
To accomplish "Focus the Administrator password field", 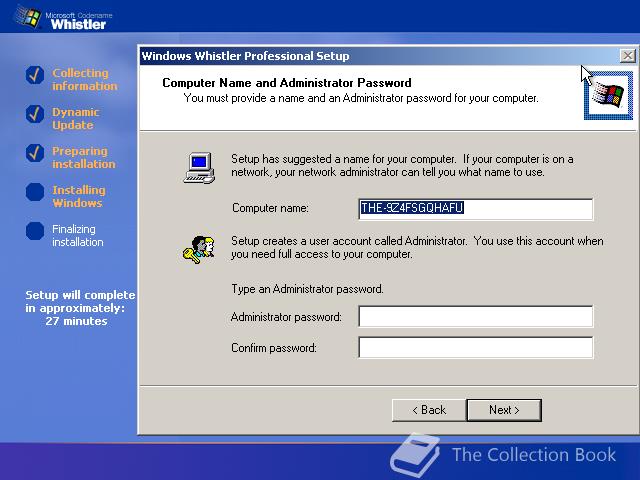I will (476, 316).
